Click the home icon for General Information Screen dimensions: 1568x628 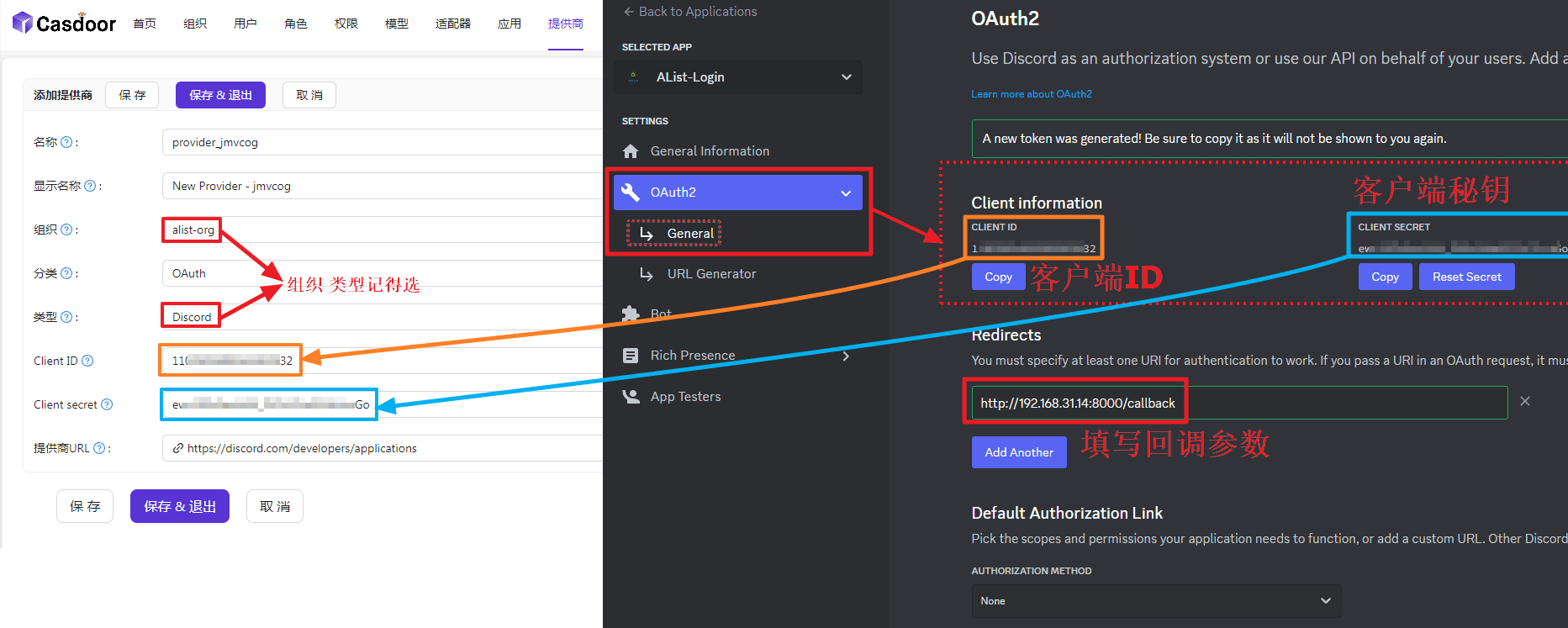(631, 151)
